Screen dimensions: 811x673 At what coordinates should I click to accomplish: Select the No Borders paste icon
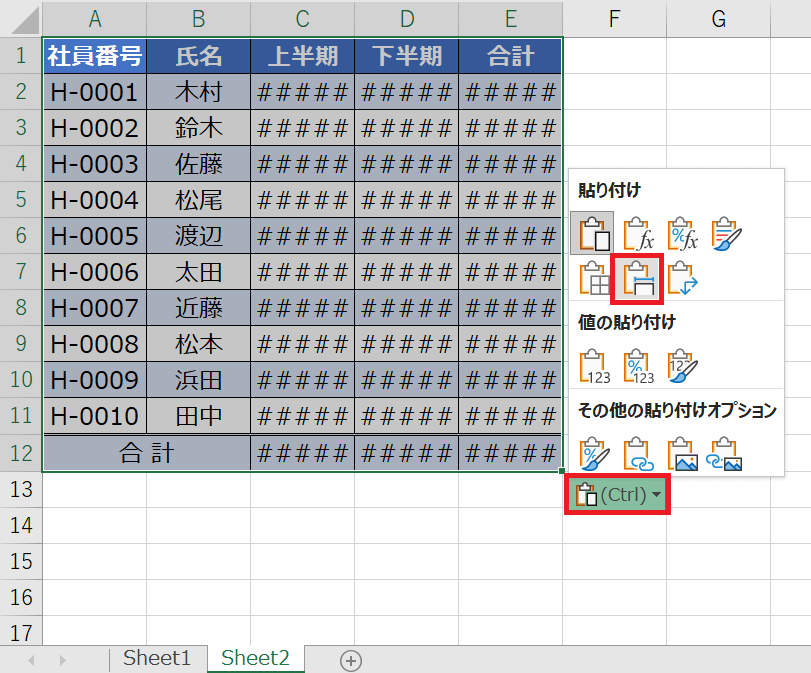593,278
